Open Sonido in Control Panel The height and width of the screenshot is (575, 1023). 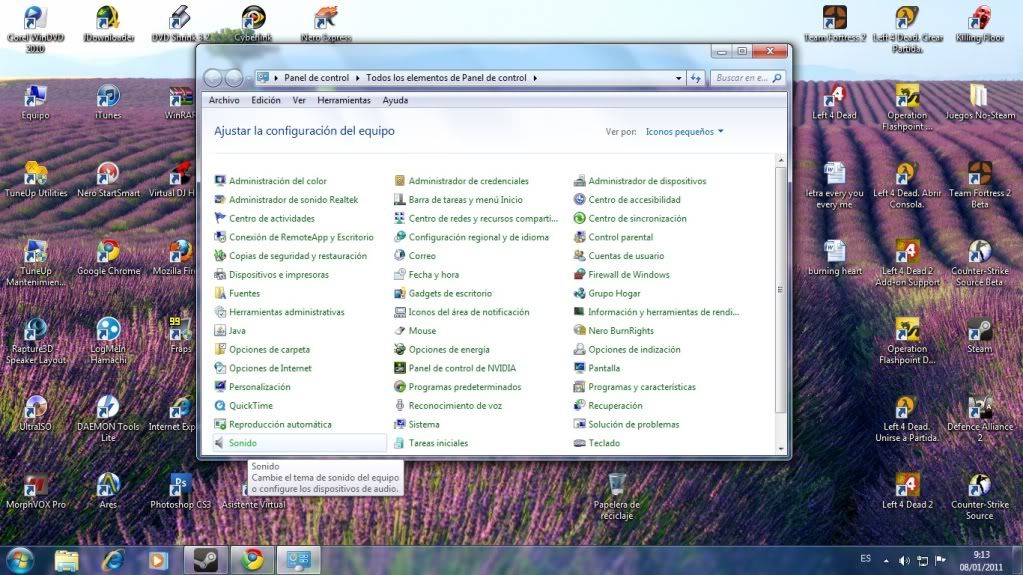(243, 443)
